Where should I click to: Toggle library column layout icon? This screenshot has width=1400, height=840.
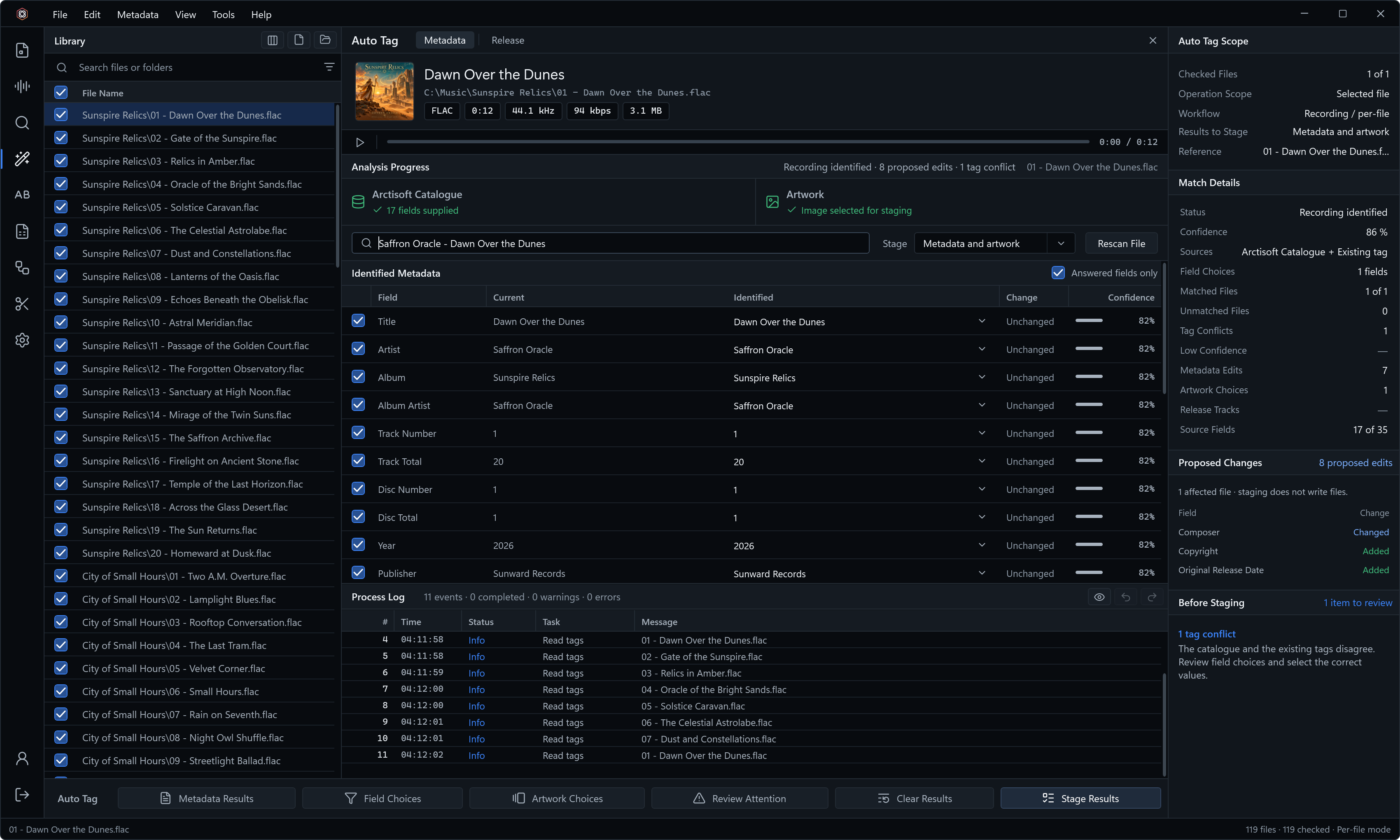(272, 40)
